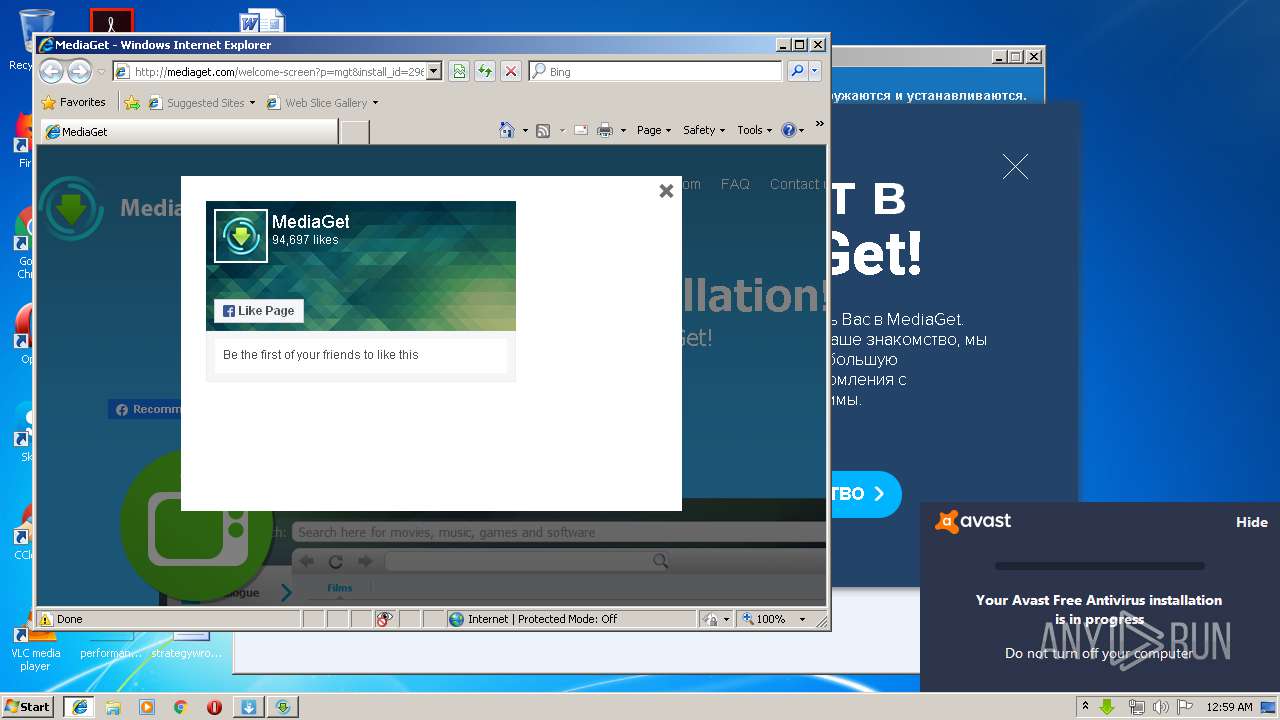
Task: Open the Page menu
Action: tap(654, 130)
